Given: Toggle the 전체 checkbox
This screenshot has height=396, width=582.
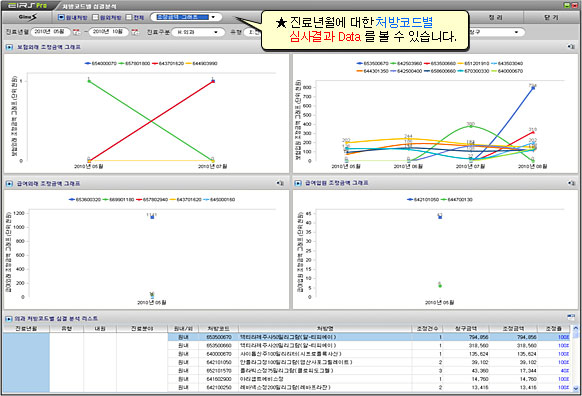Looking at the screenshot, I should (129, 17).
